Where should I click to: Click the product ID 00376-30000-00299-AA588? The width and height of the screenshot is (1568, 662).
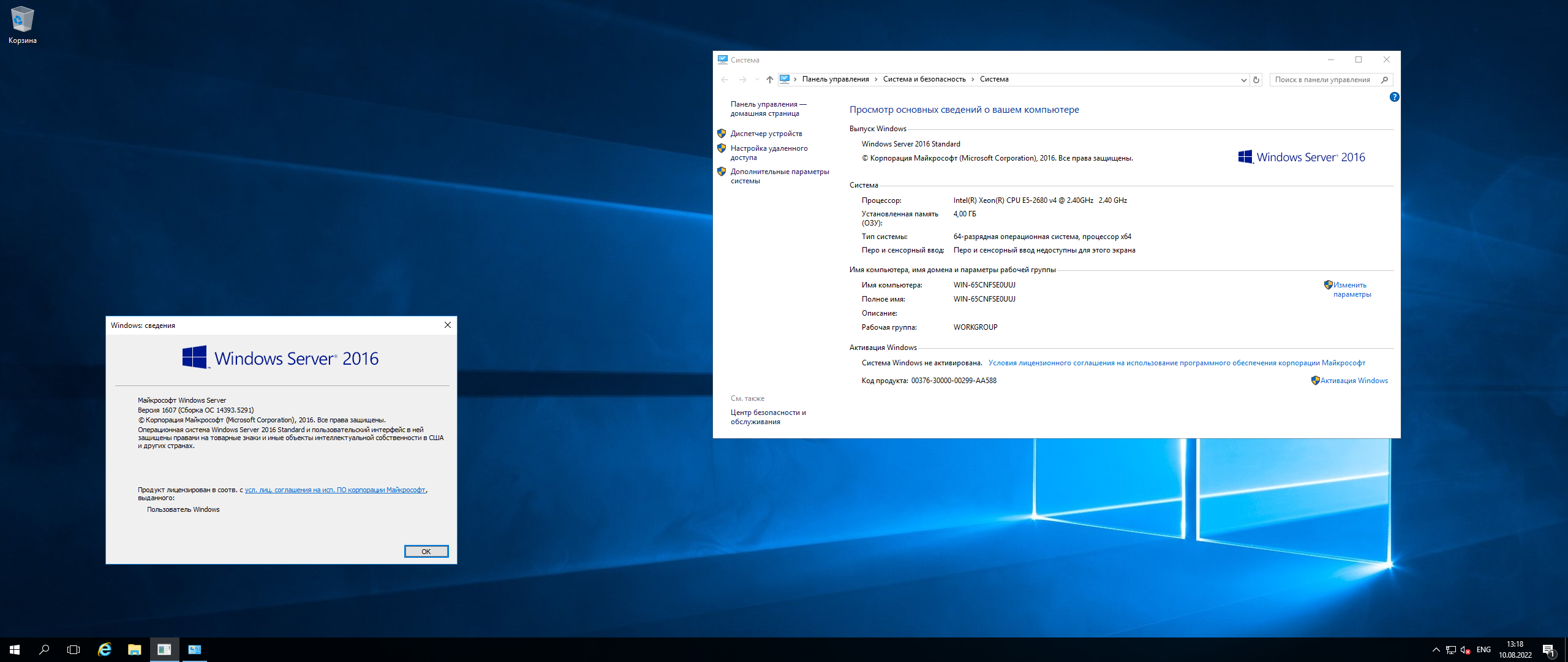point(954,381)
